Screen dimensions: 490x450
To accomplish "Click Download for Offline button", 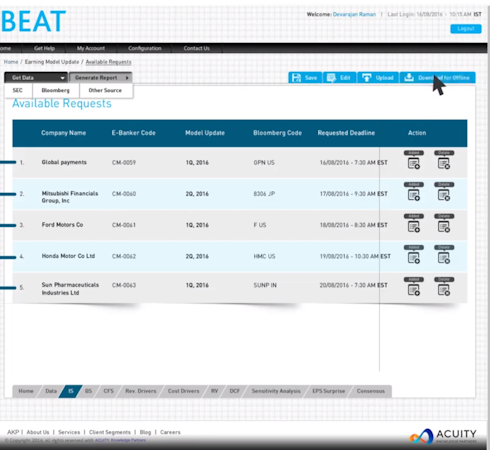I will point(438,78).
